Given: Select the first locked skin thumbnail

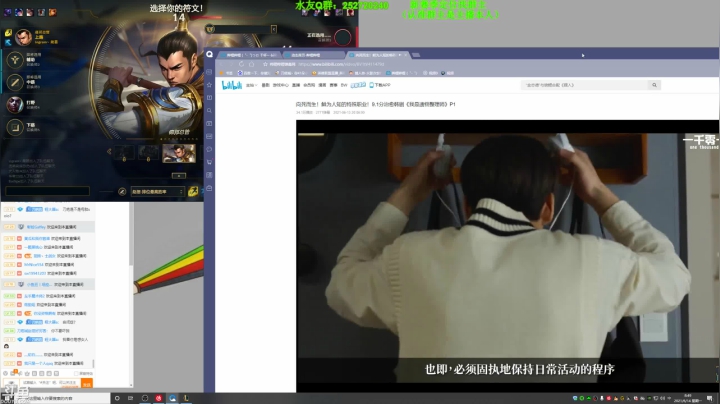Looking at the screenshot, I should tap(124, 153).
